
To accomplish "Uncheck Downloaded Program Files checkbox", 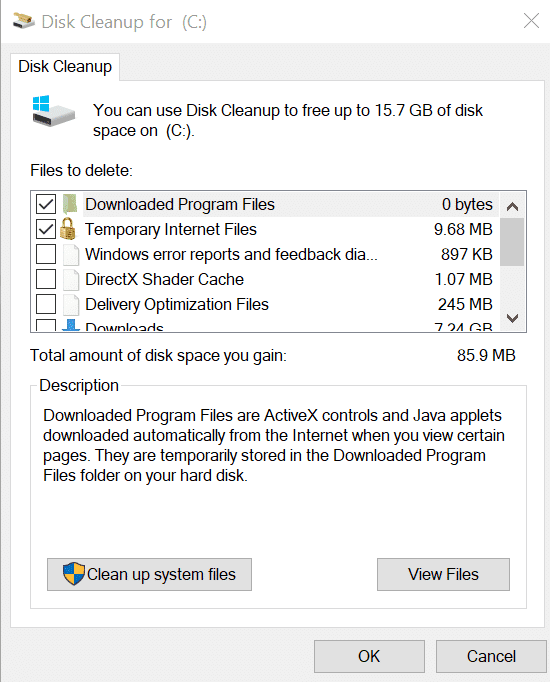I will [46, 204].
